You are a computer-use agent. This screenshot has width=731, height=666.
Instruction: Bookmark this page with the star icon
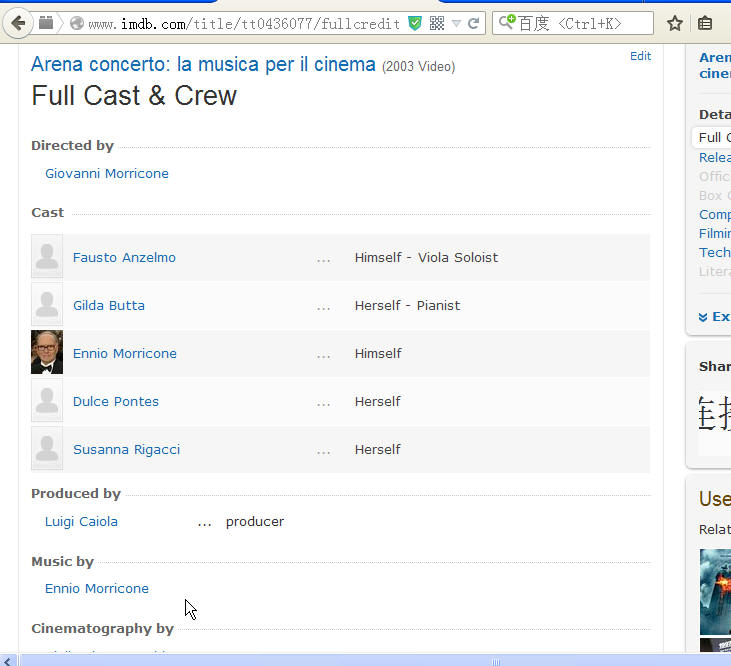[675, 23]
